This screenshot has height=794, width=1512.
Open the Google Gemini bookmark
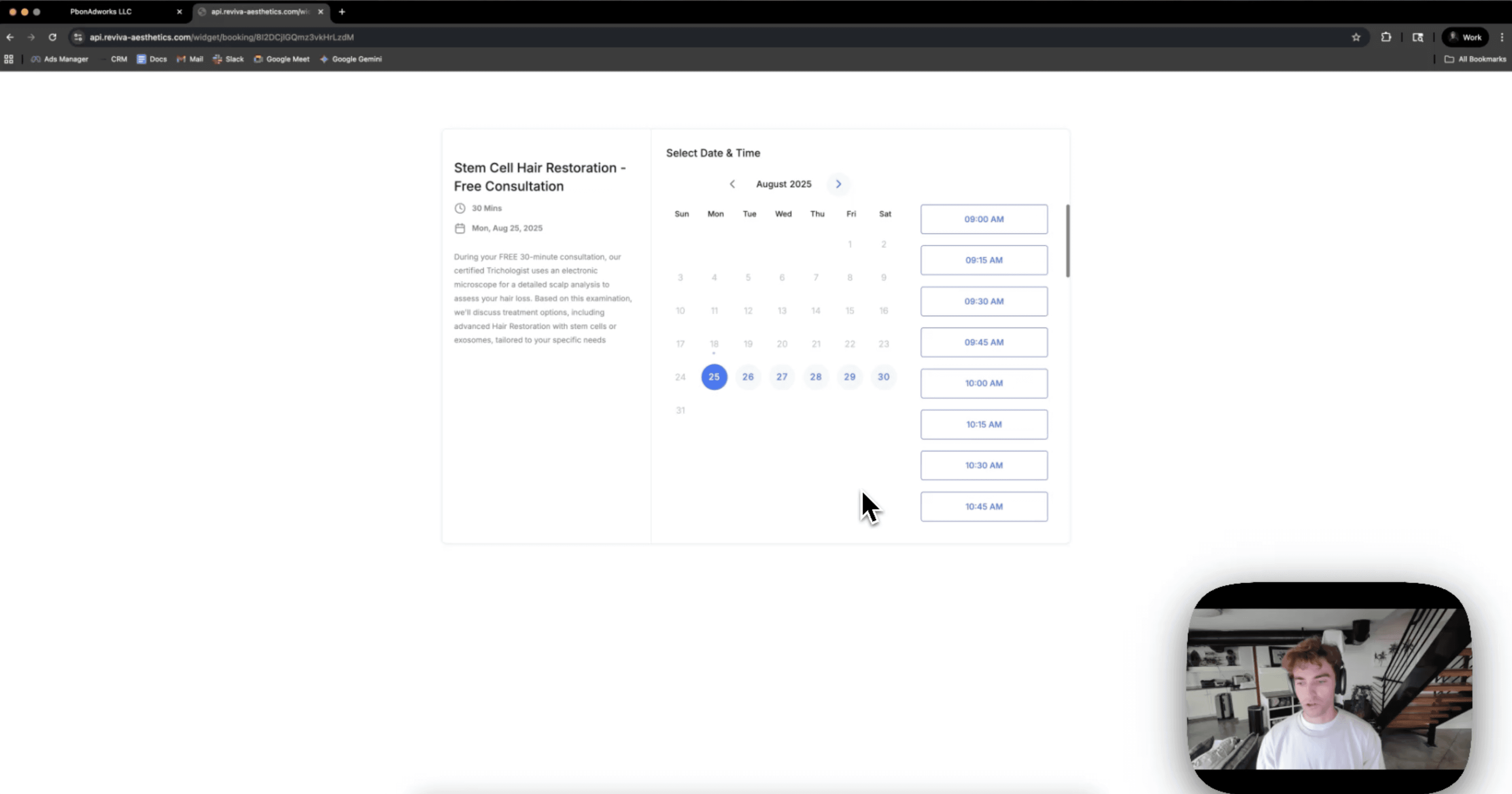click(x=351, y=59)
